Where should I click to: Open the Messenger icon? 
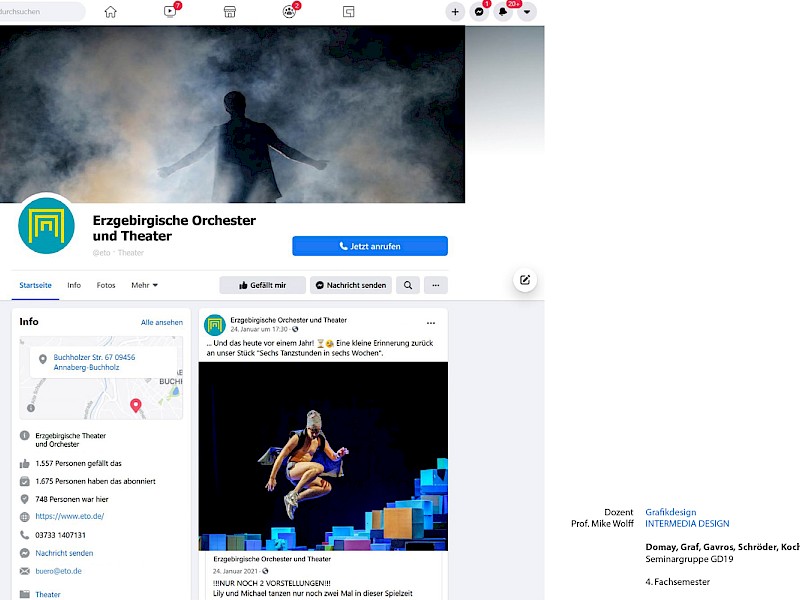(479, 12)
